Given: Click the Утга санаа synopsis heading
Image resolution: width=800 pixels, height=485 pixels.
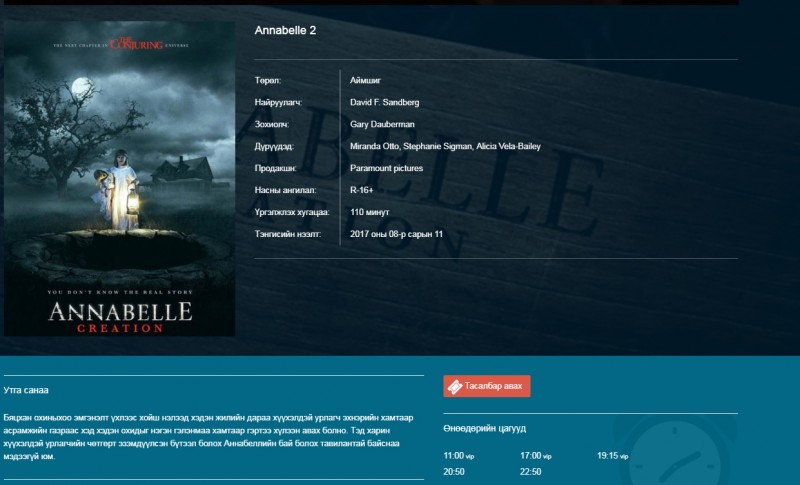Looking at the screenshot, I should 26,390.
